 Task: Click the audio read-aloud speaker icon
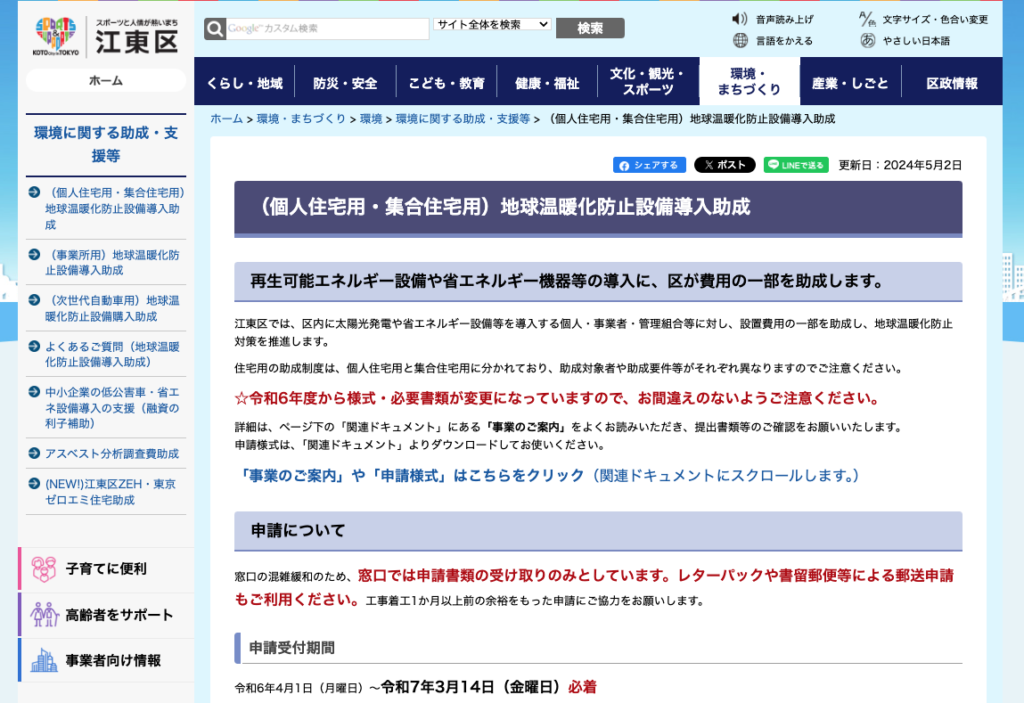tap(740, 18)
